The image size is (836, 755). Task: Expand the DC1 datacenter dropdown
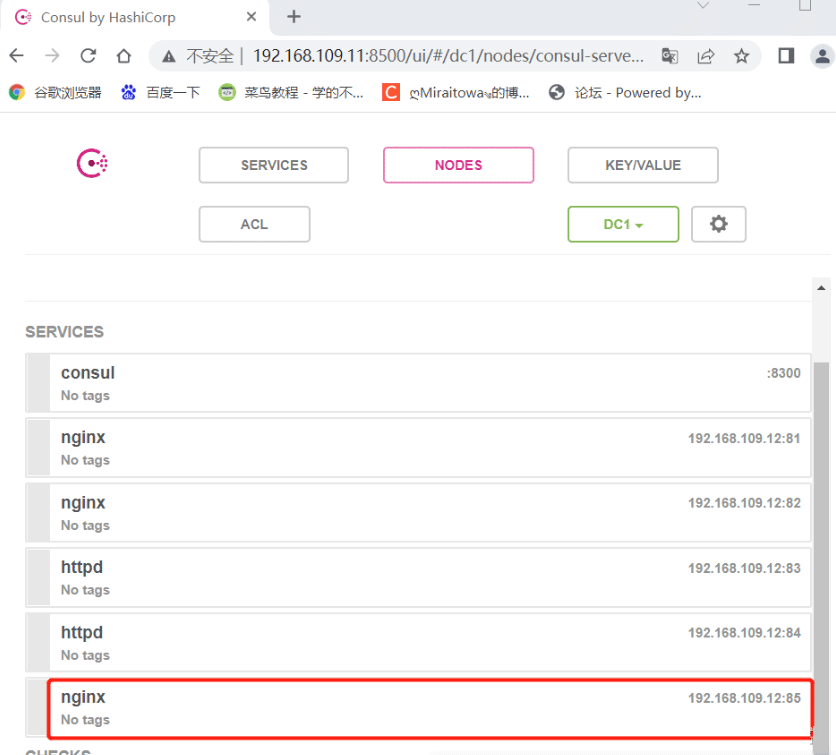[623, 224]
